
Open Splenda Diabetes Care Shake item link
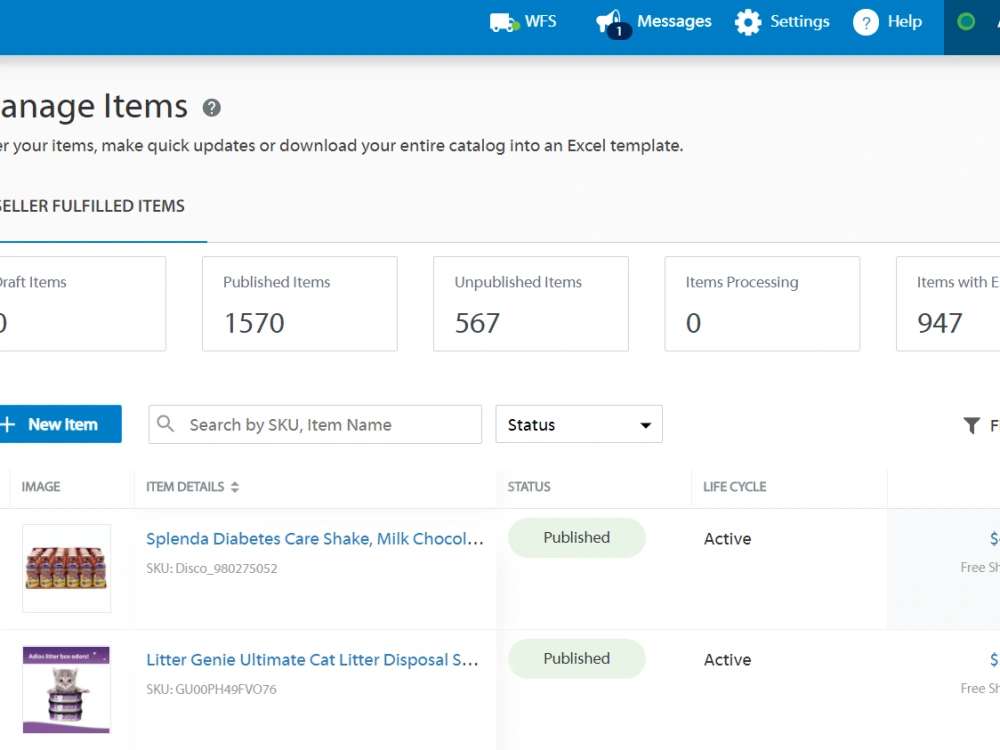click(x=314, y=539)
